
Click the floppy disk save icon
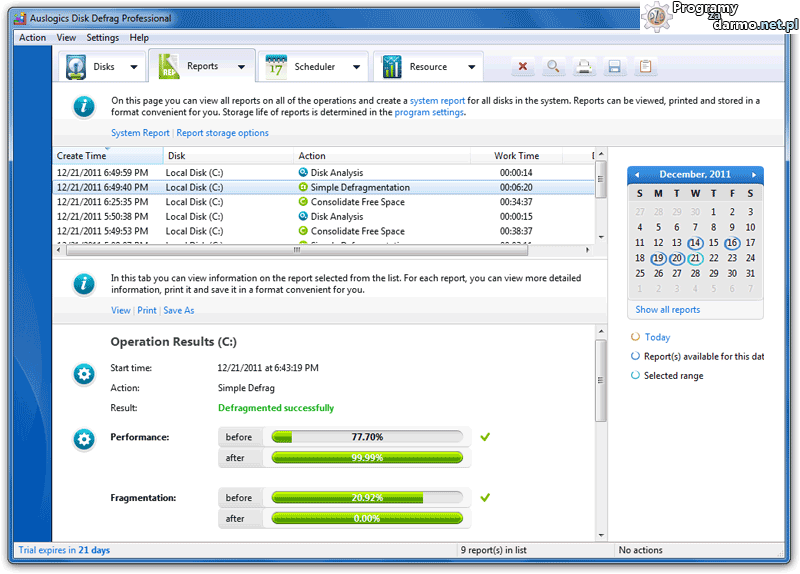tap(615, 67)
